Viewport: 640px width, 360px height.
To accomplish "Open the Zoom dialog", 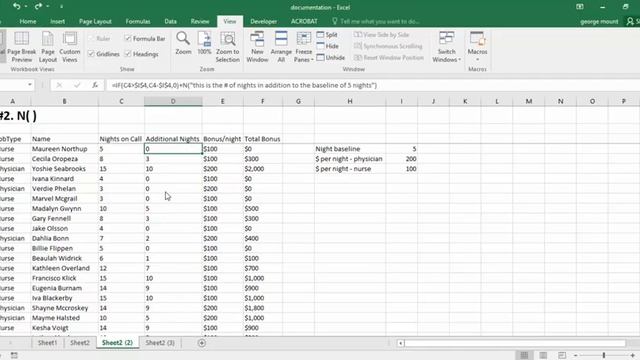I will [183, 43].
